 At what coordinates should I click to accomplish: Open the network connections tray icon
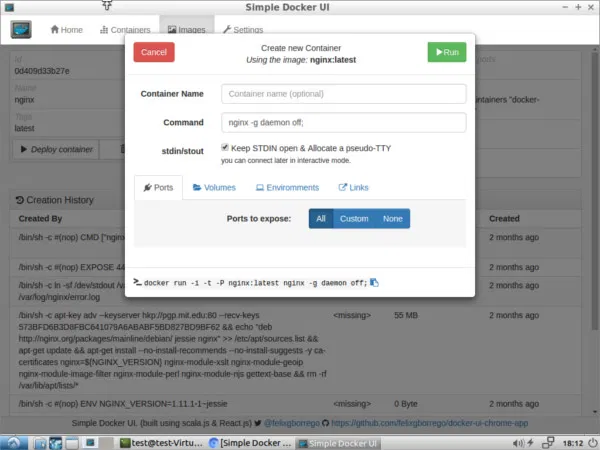pos(548,443)
